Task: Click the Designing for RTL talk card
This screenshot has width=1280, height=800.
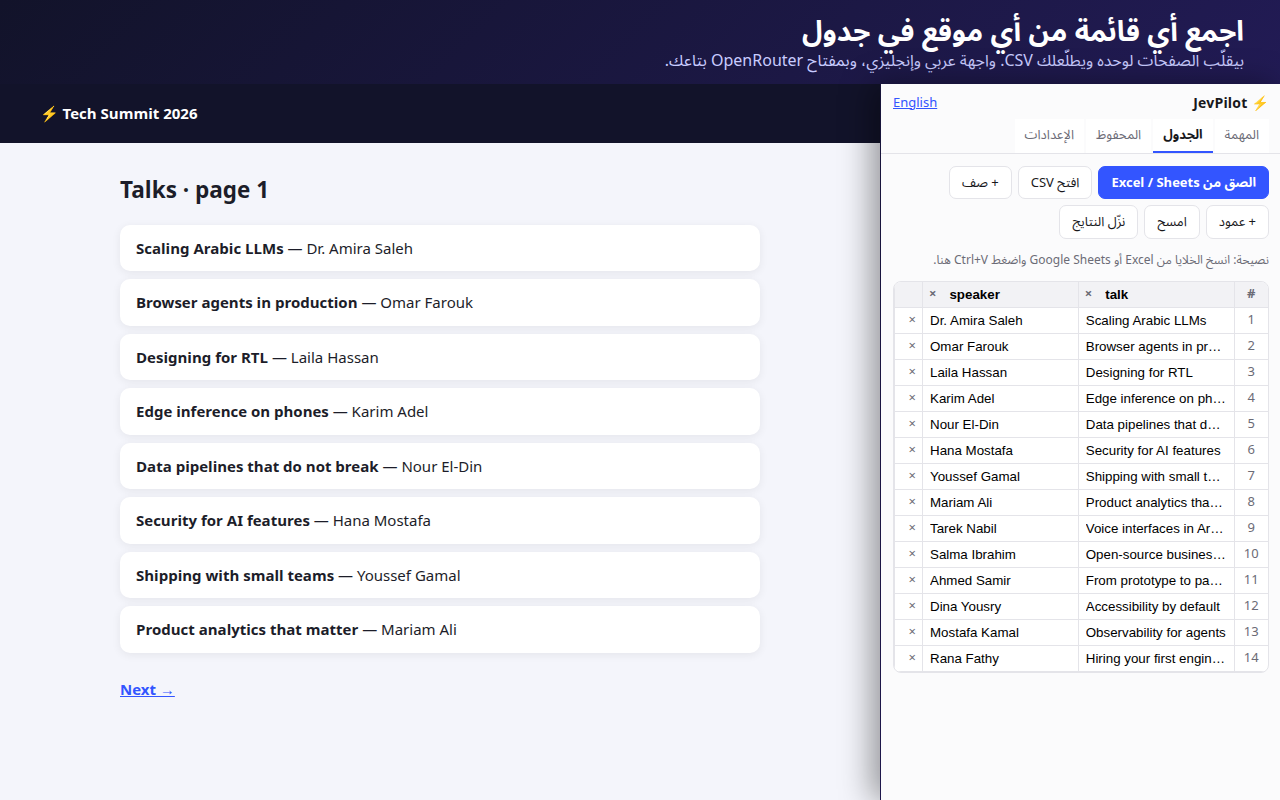Action: [440, 357]
